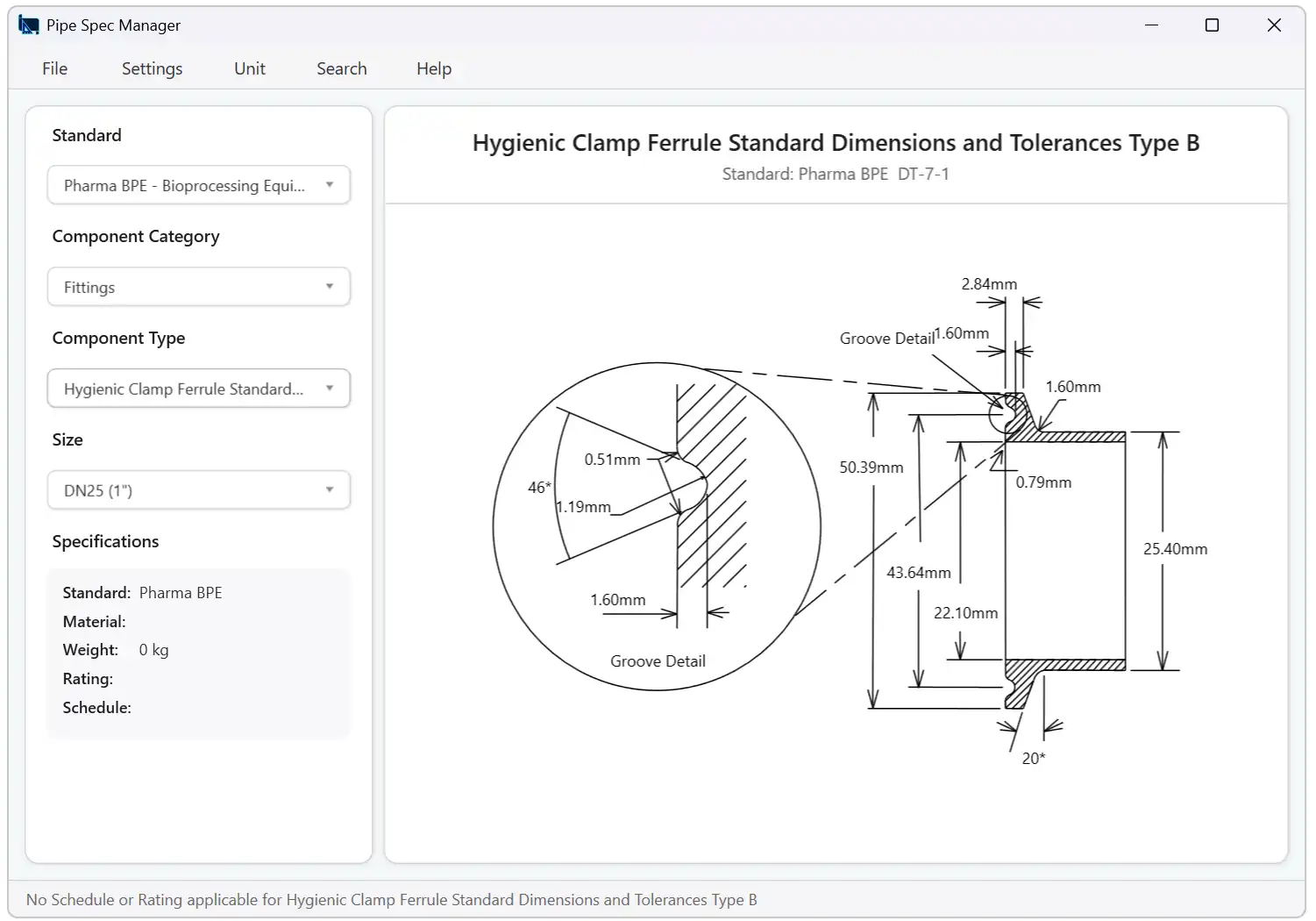The image size is (1316, 921).
Task: Open the File menu
Action: point(54,68)
